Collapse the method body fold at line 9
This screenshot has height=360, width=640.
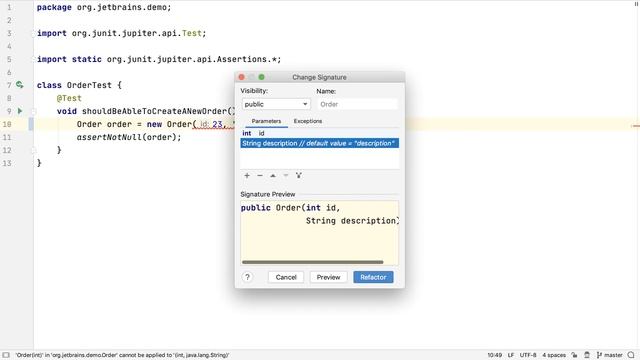(x=34, y=111)
